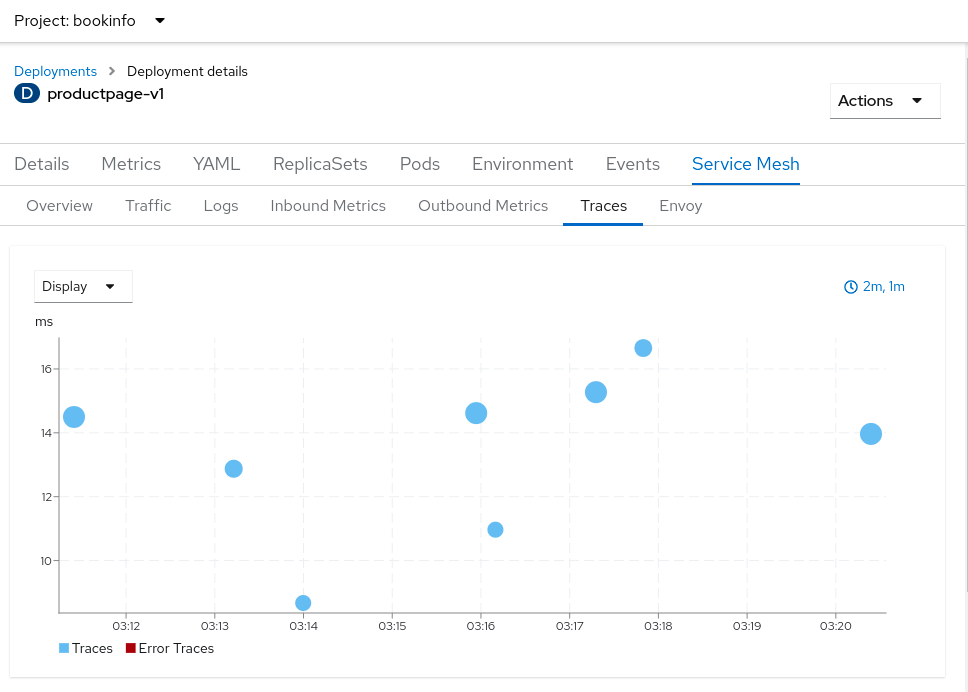Image resolution: width=968 pixels, height=692 pixels.
Task: Go to the ReplicaSets tab
Action: [x=320, y=164]
